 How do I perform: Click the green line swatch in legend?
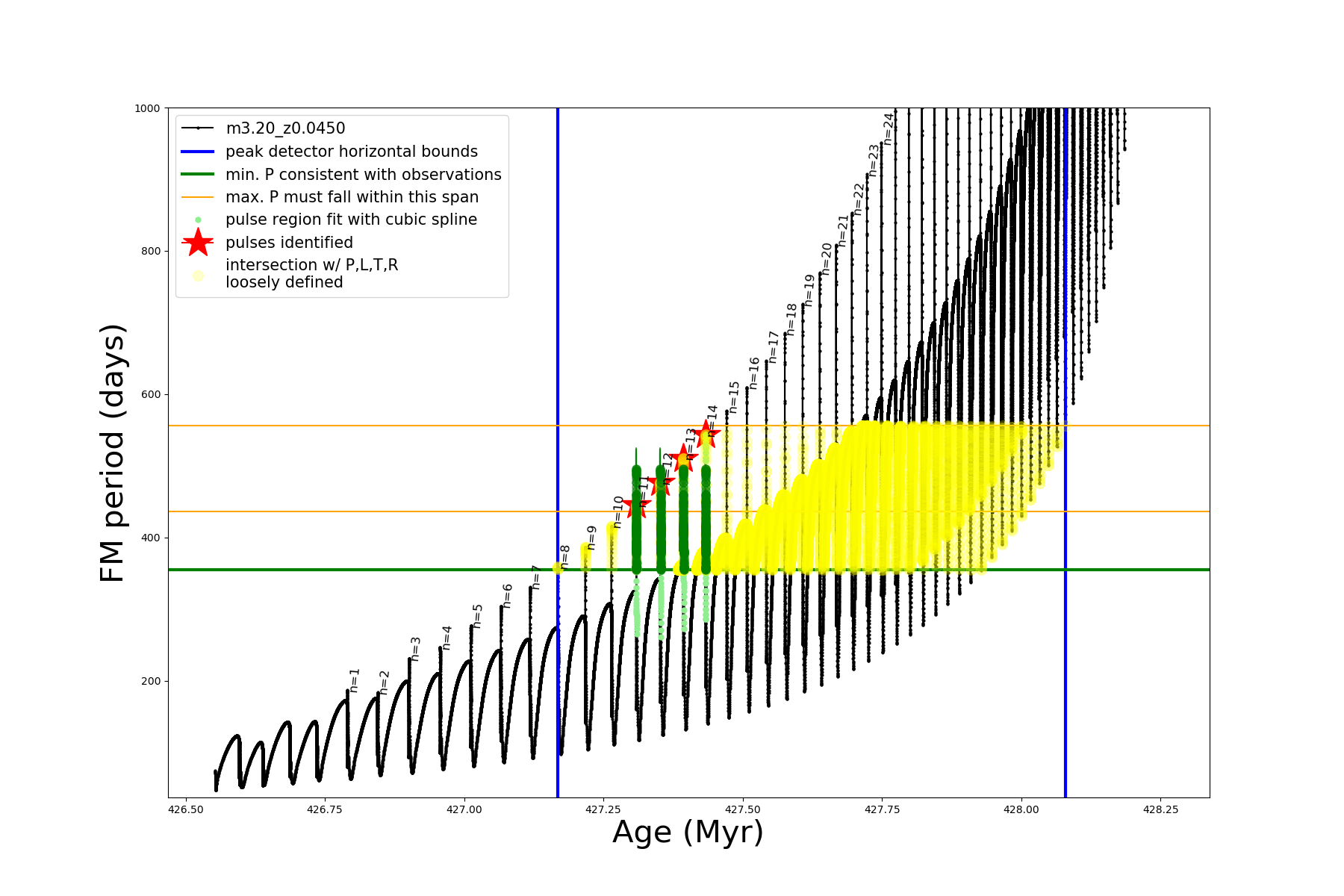click(198, 174)
